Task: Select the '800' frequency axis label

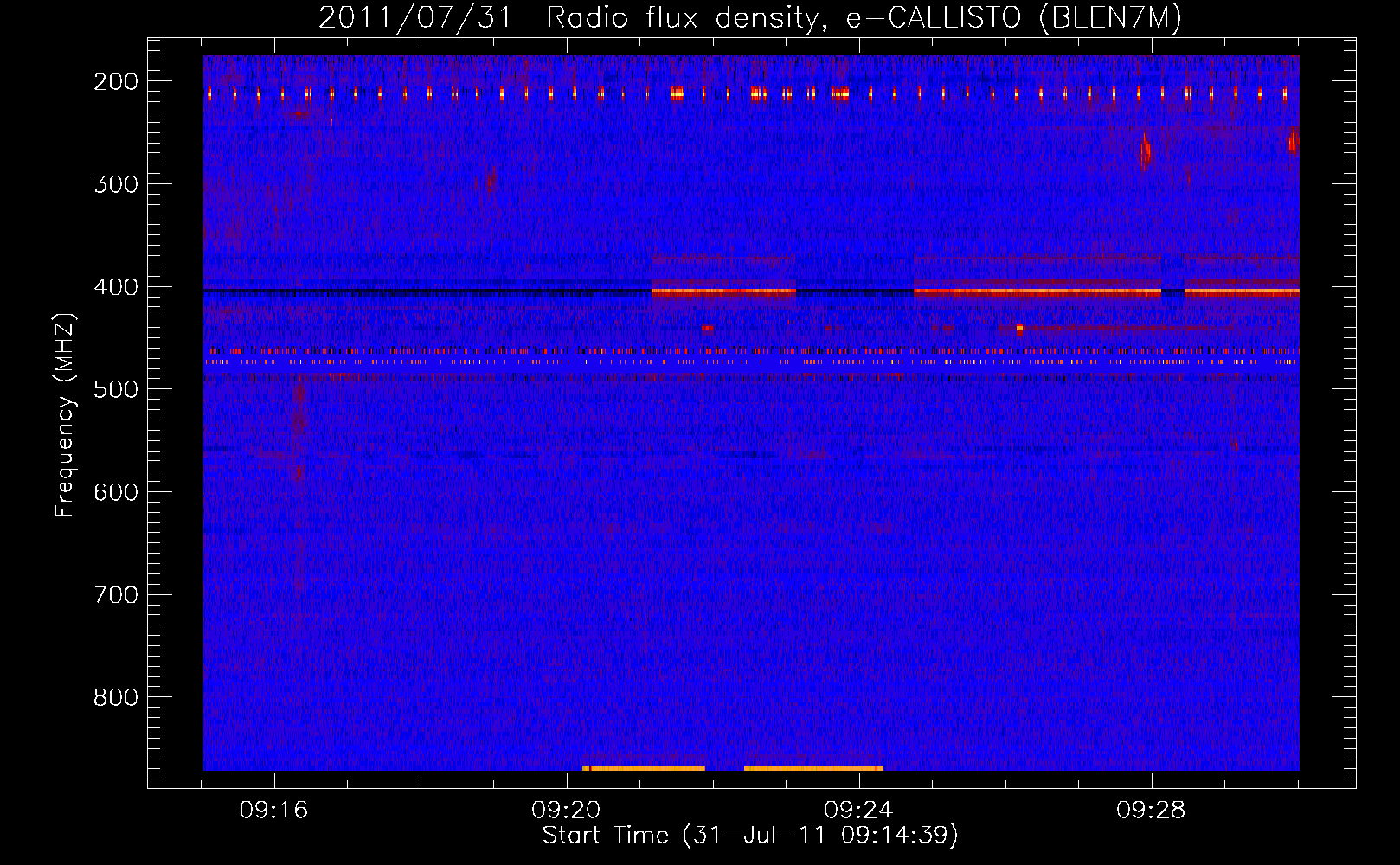Action: coord(116,697)
